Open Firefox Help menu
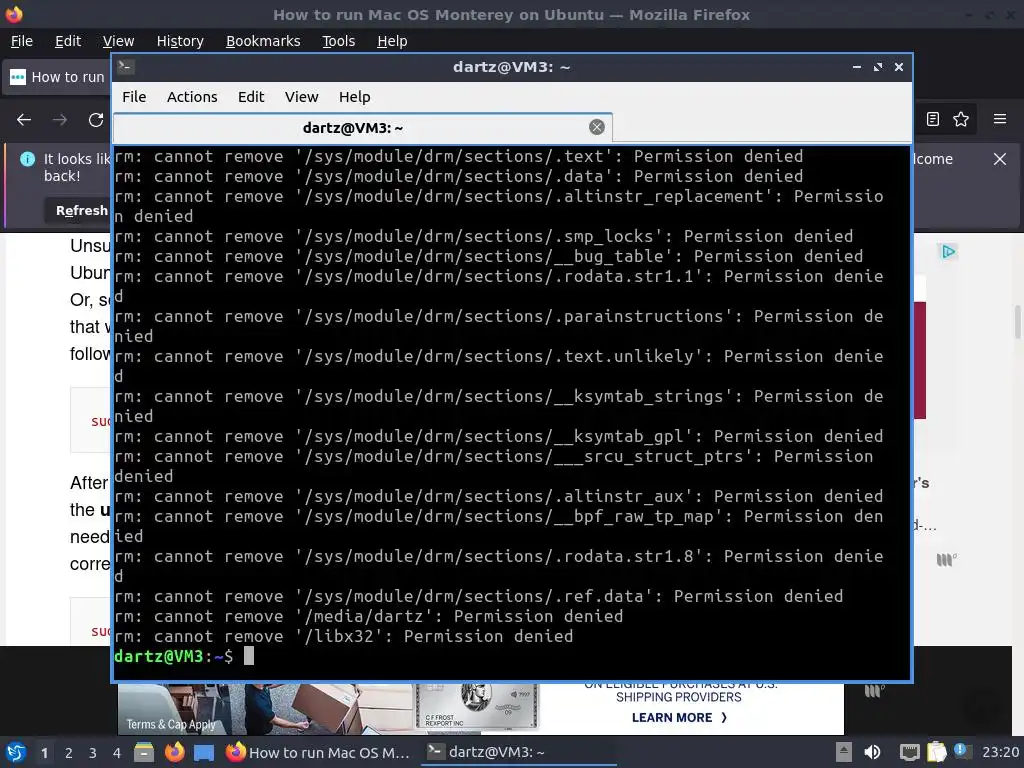Viewport: 1024px width, 768px height. [392, 40]
